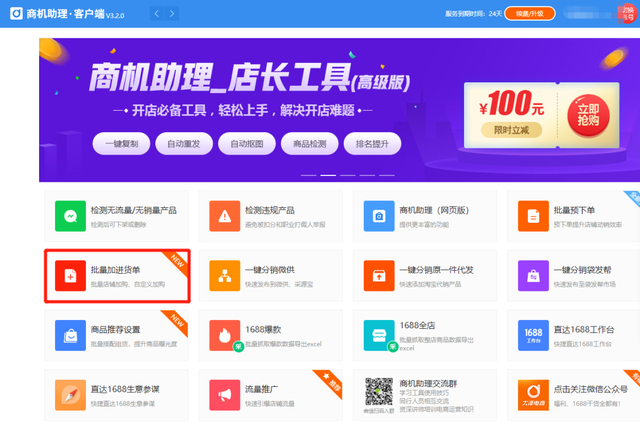Click the 服务到期时间 24天 text
Image resolution: width=640 pixels, height=426 pixels.
[473, 13]
